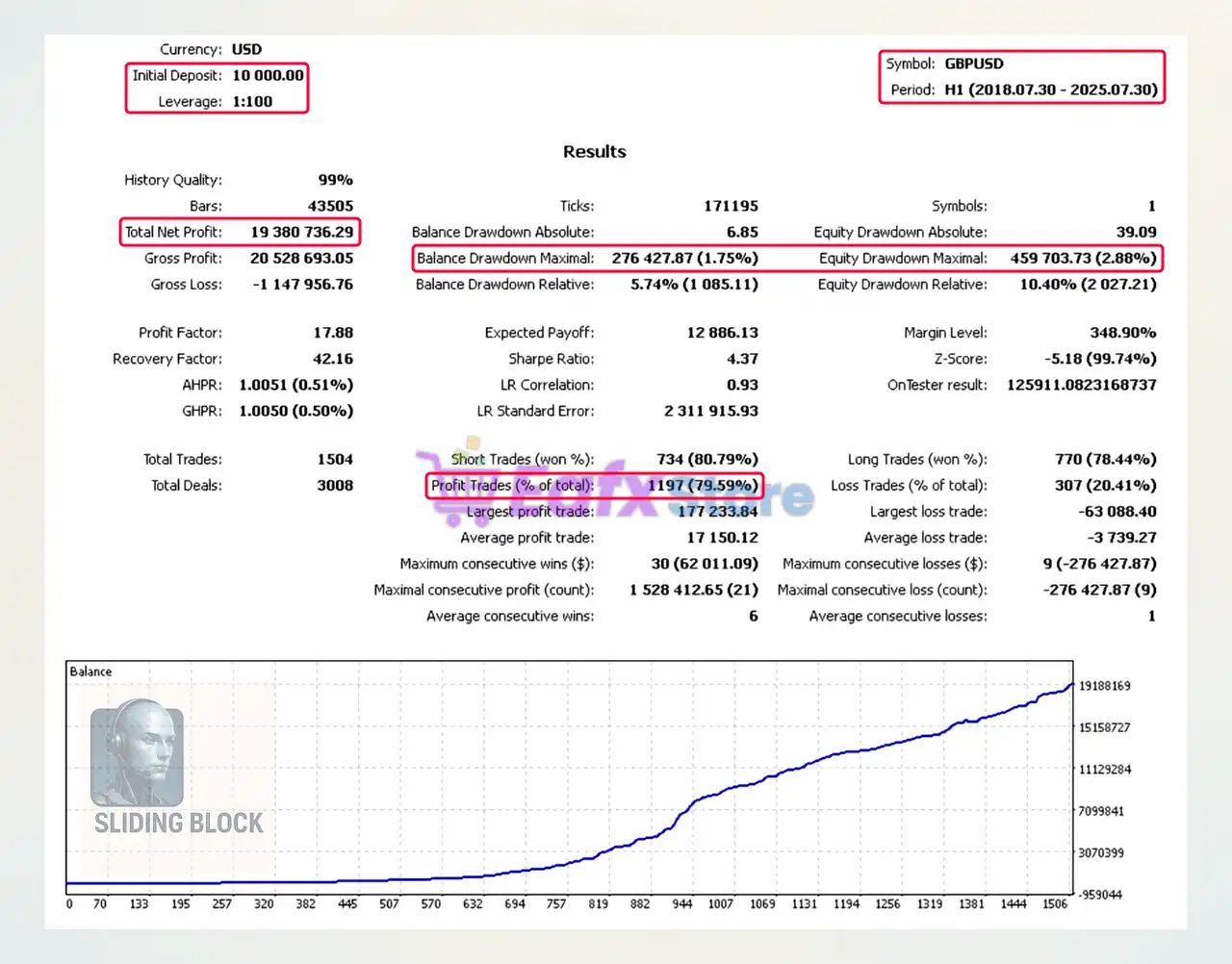Select Maximum consecutive losses value 9 (-276 427.87)

tap(1100, 564)
